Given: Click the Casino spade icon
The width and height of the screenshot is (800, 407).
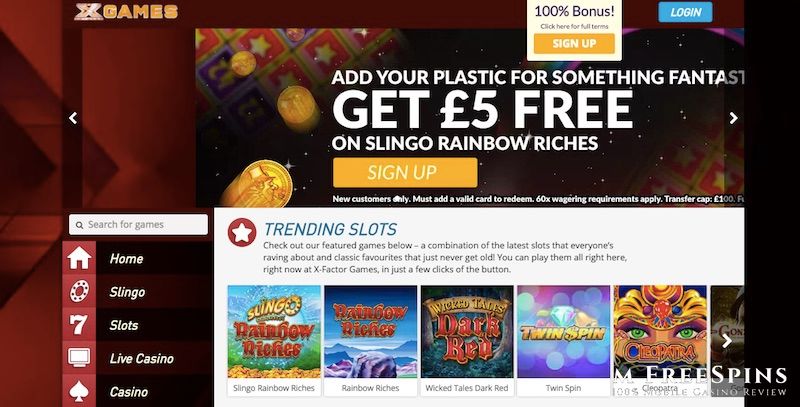Looking at the screenshot, I should point(79,391).
